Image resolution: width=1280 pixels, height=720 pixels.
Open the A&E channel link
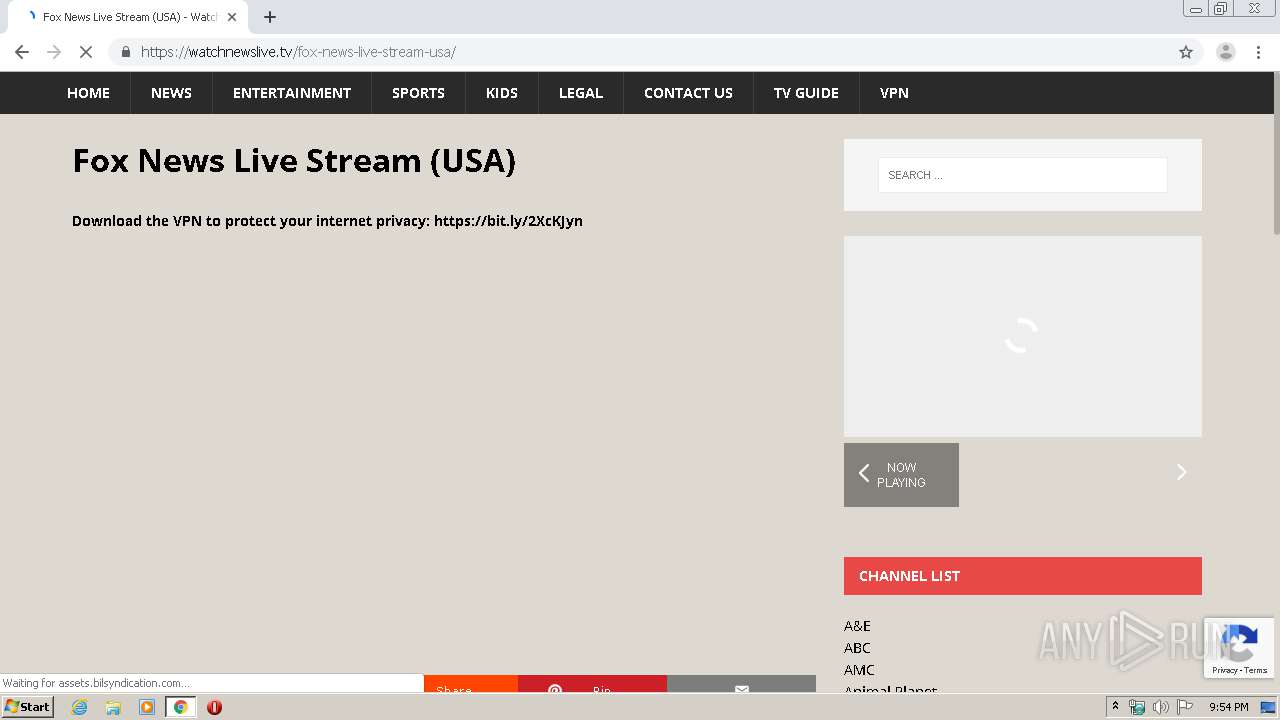(x=857, y=626)
